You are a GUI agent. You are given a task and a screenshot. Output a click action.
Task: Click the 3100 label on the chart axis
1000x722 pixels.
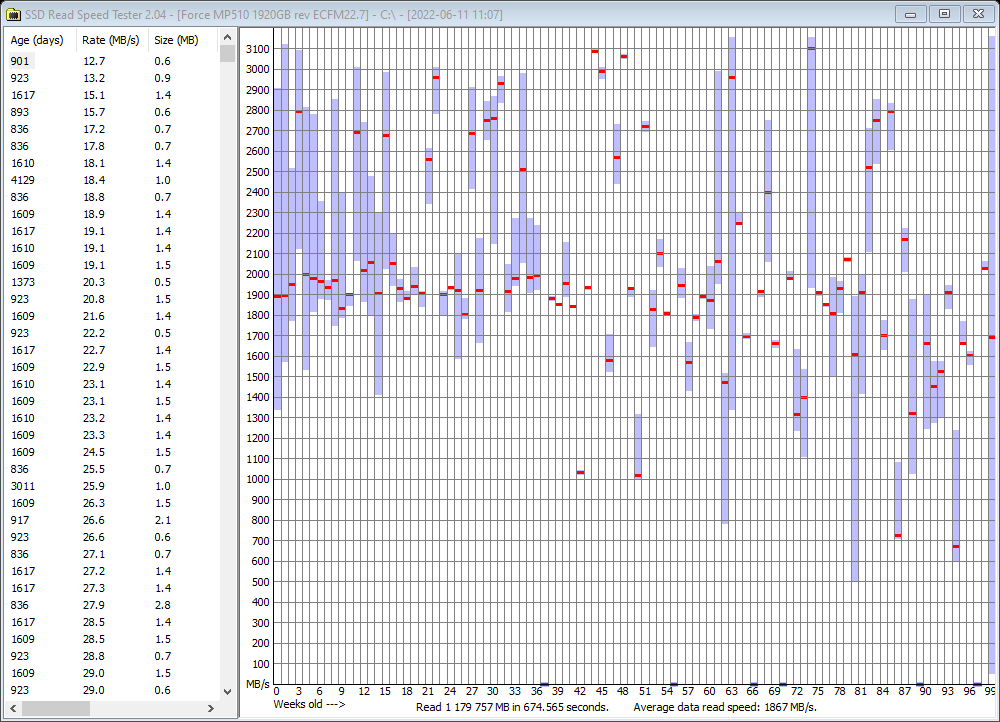(x=258, y=49)
